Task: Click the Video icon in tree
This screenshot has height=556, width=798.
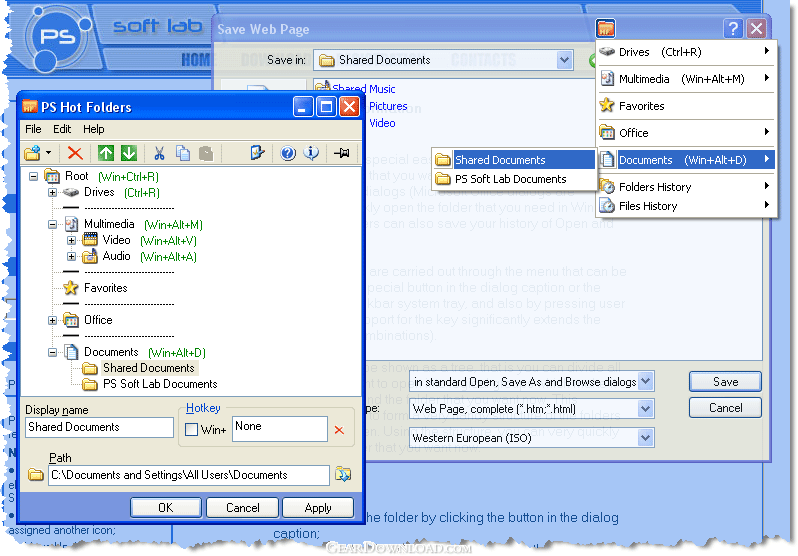Action: tap(90, 240)
